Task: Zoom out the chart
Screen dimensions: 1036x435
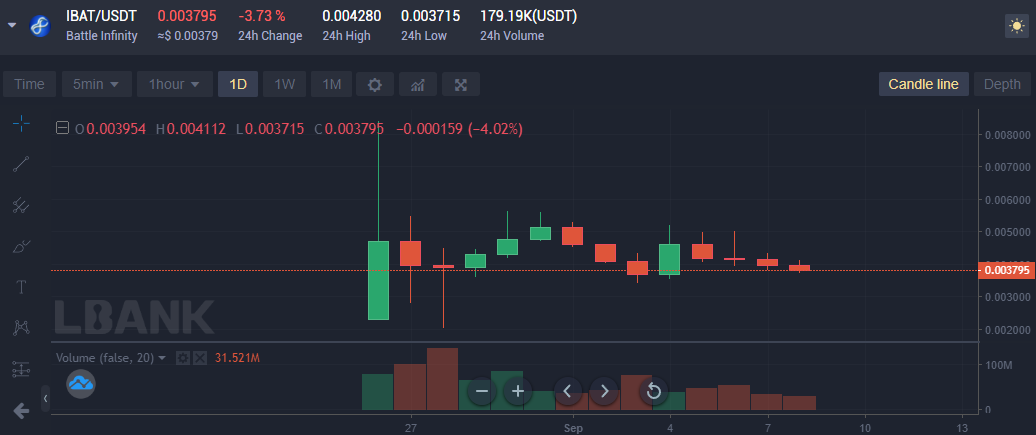Action: coord(482,391)
